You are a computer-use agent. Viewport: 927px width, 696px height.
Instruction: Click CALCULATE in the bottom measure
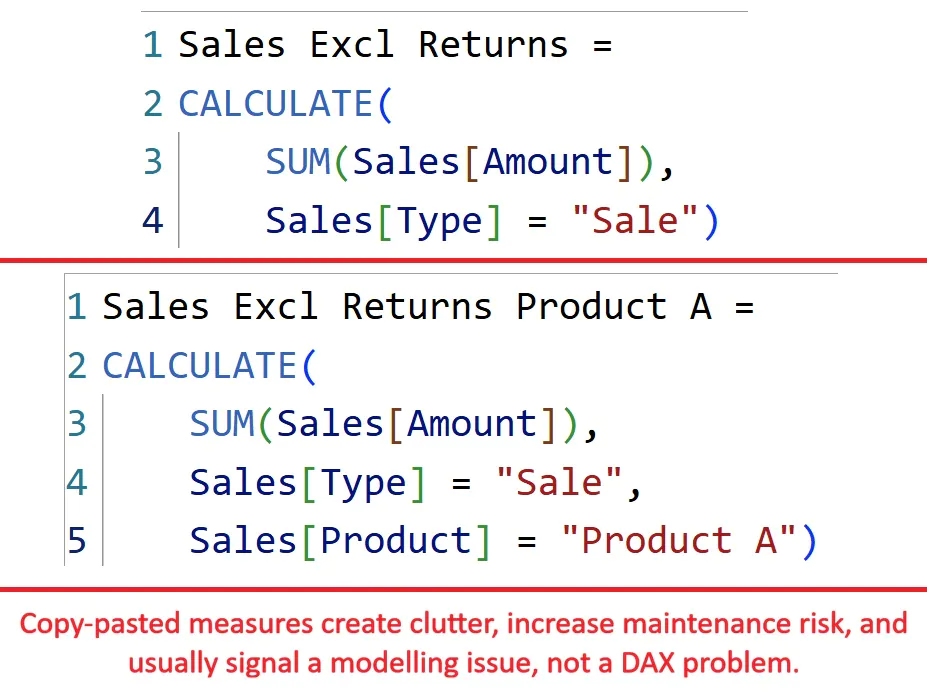[x=198, y=366]
